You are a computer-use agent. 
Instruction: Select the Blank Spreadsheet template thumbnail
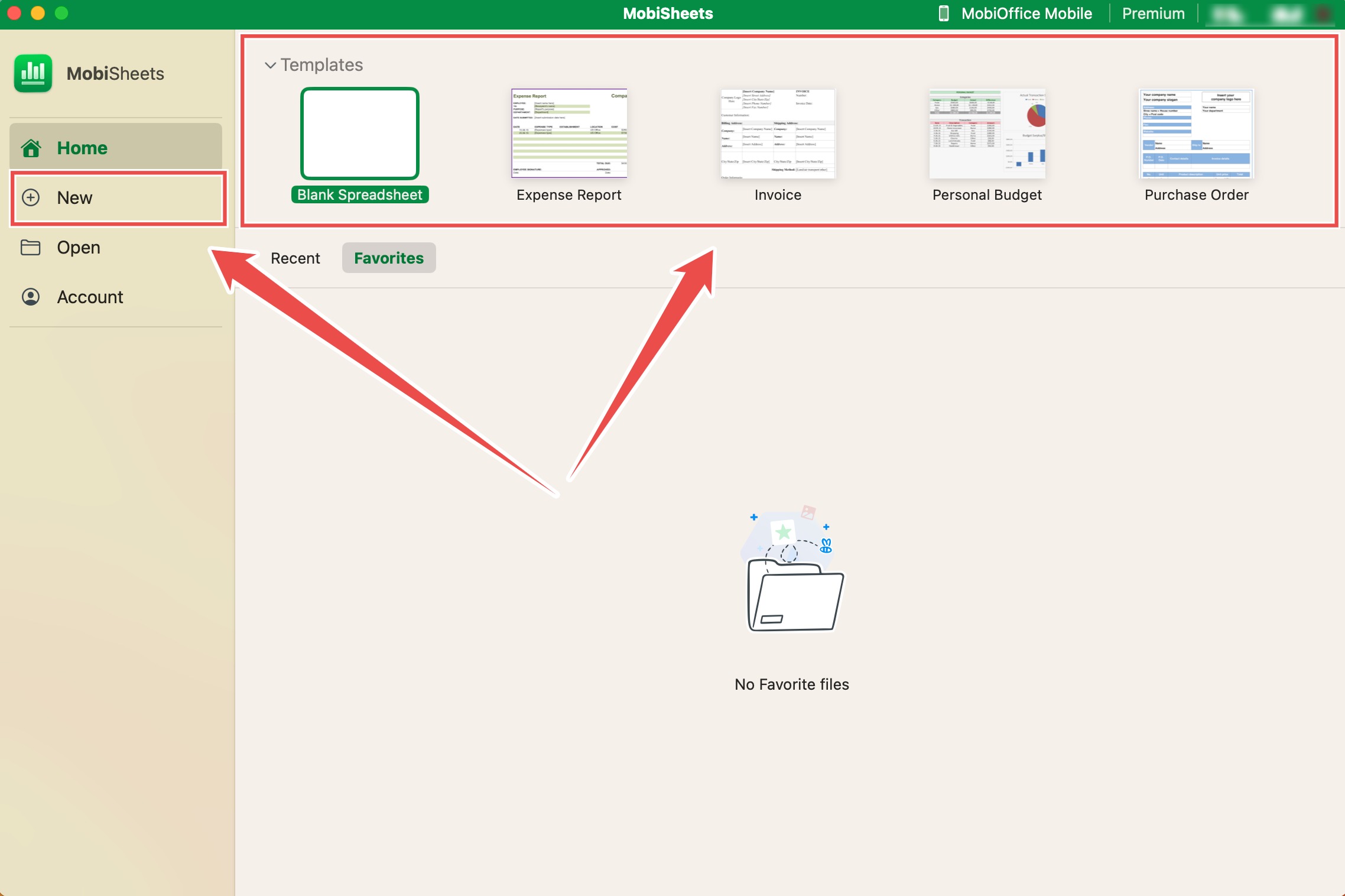tap(360, 134)
